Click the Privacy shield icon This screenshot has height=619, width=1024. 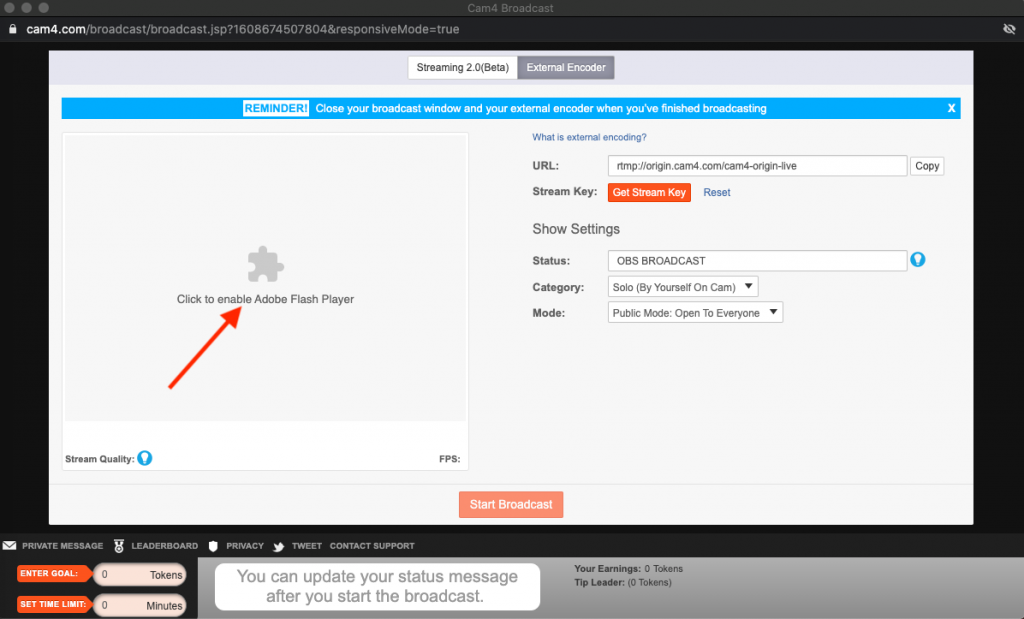[x=213, y=546]
